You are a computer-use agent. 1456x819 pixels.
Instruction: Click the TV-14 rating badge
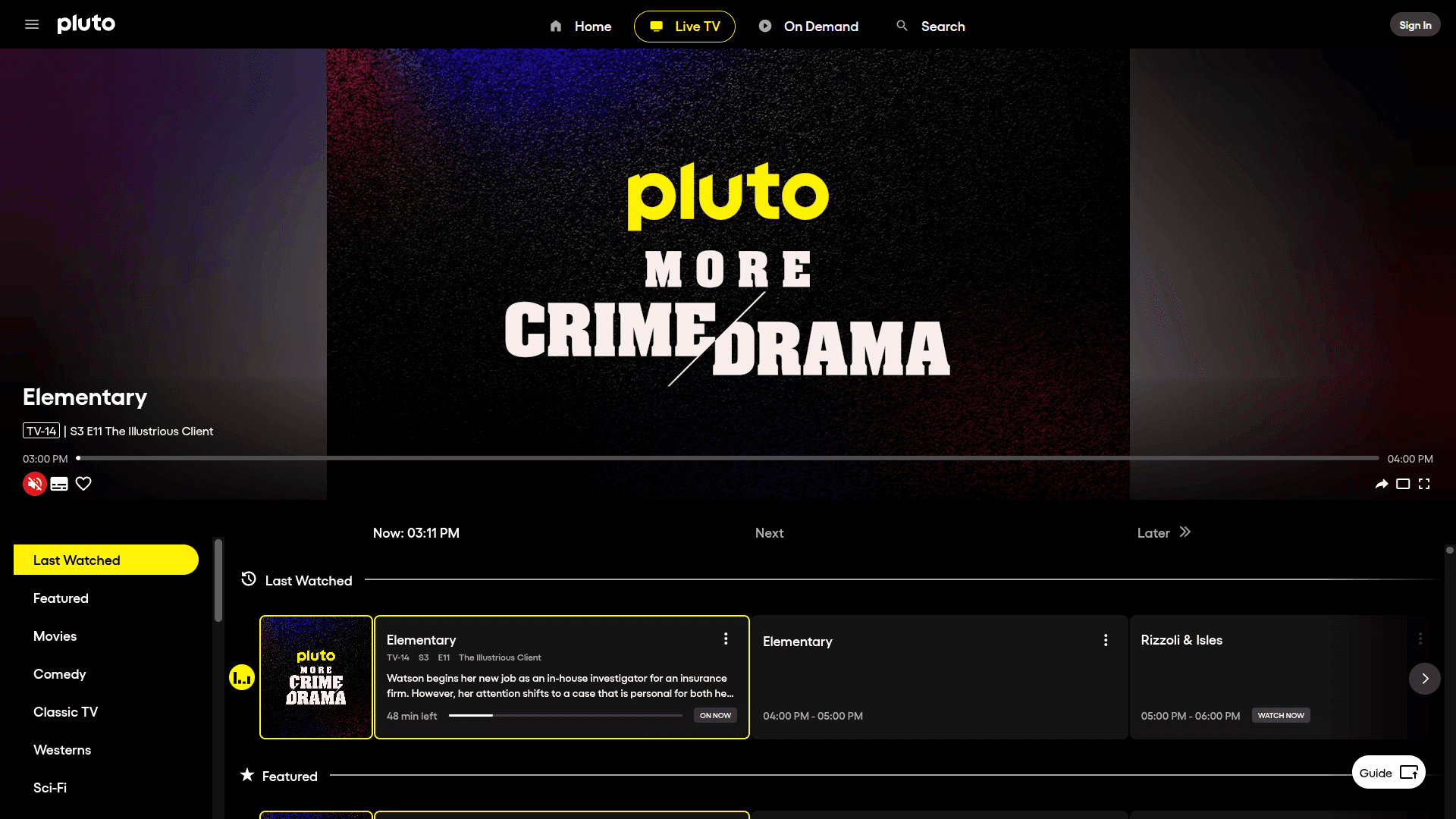coord(41,431)
